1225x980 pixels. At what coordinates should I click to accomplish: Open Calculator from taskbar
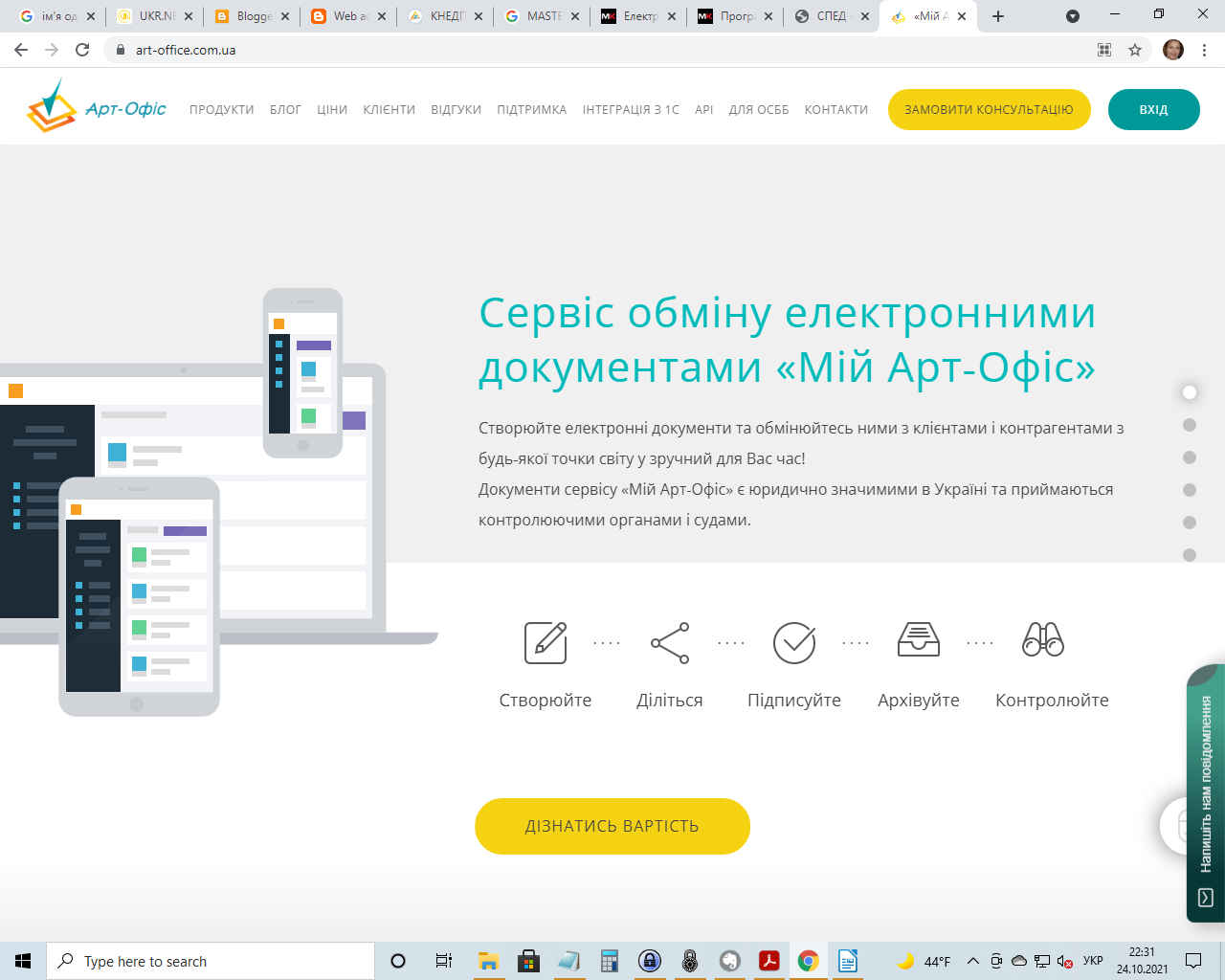click(x=610, y=961)
